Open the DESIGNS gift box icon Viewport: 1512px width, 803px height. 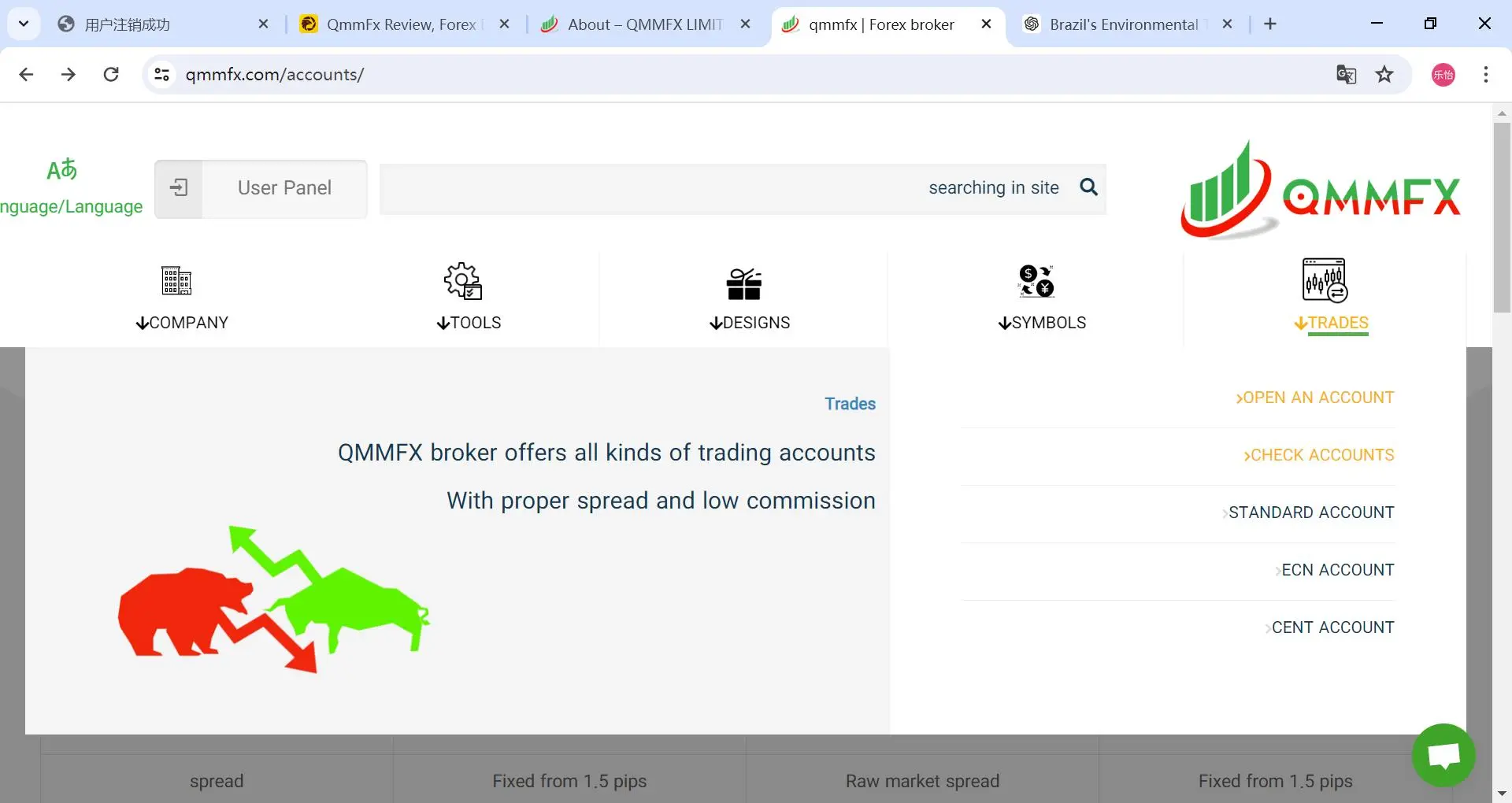[744, 284]
